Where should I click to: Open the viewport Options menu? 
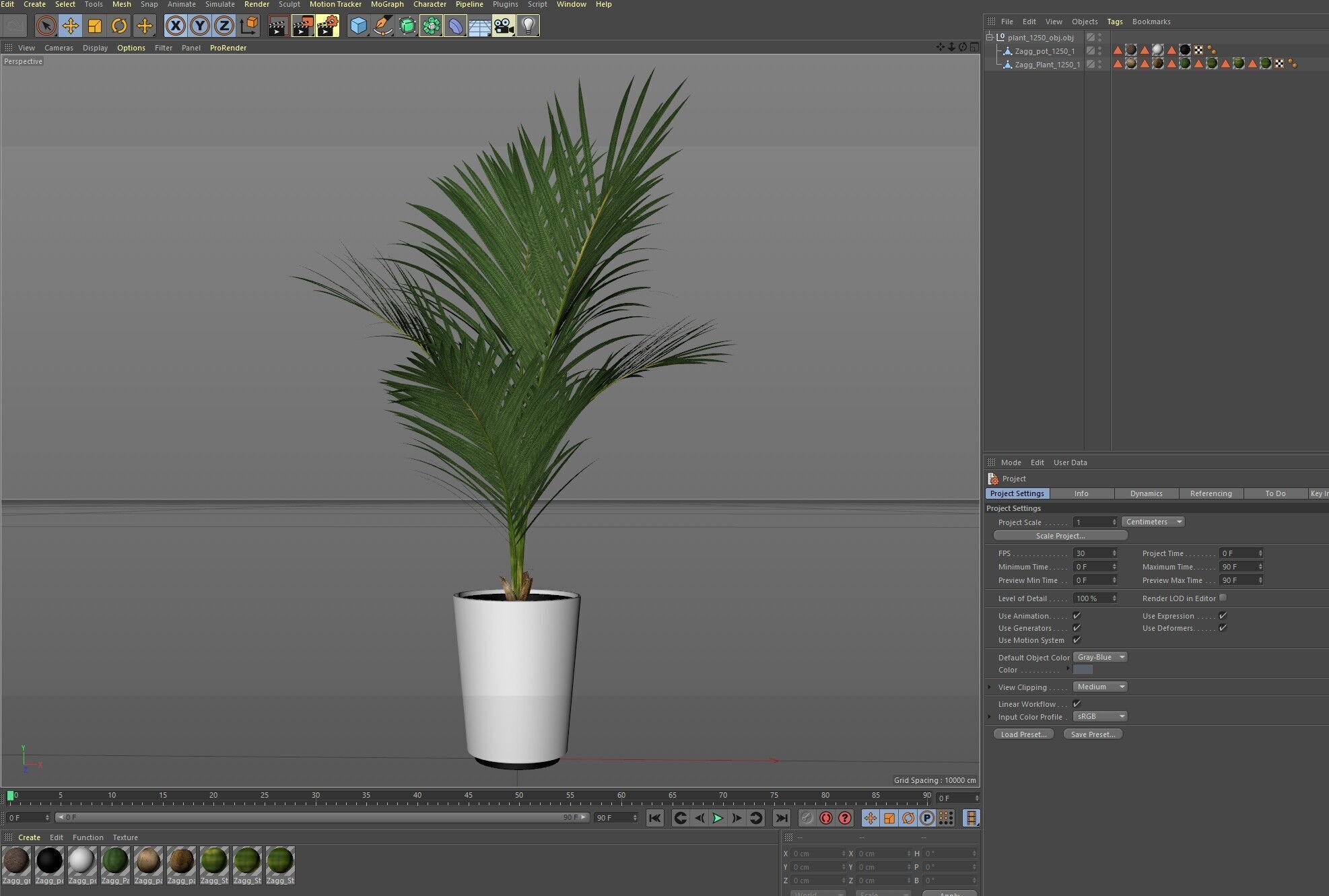coord(131,48)
